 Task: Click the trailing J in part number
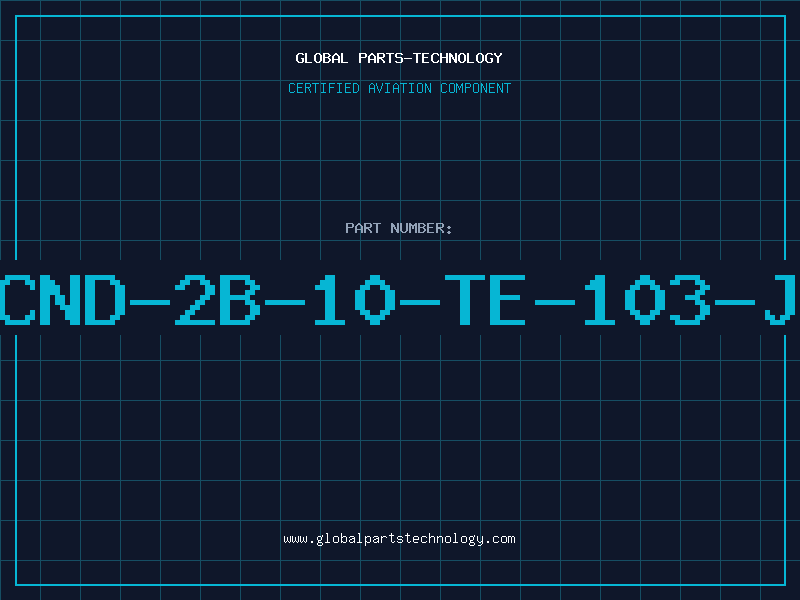780,300
